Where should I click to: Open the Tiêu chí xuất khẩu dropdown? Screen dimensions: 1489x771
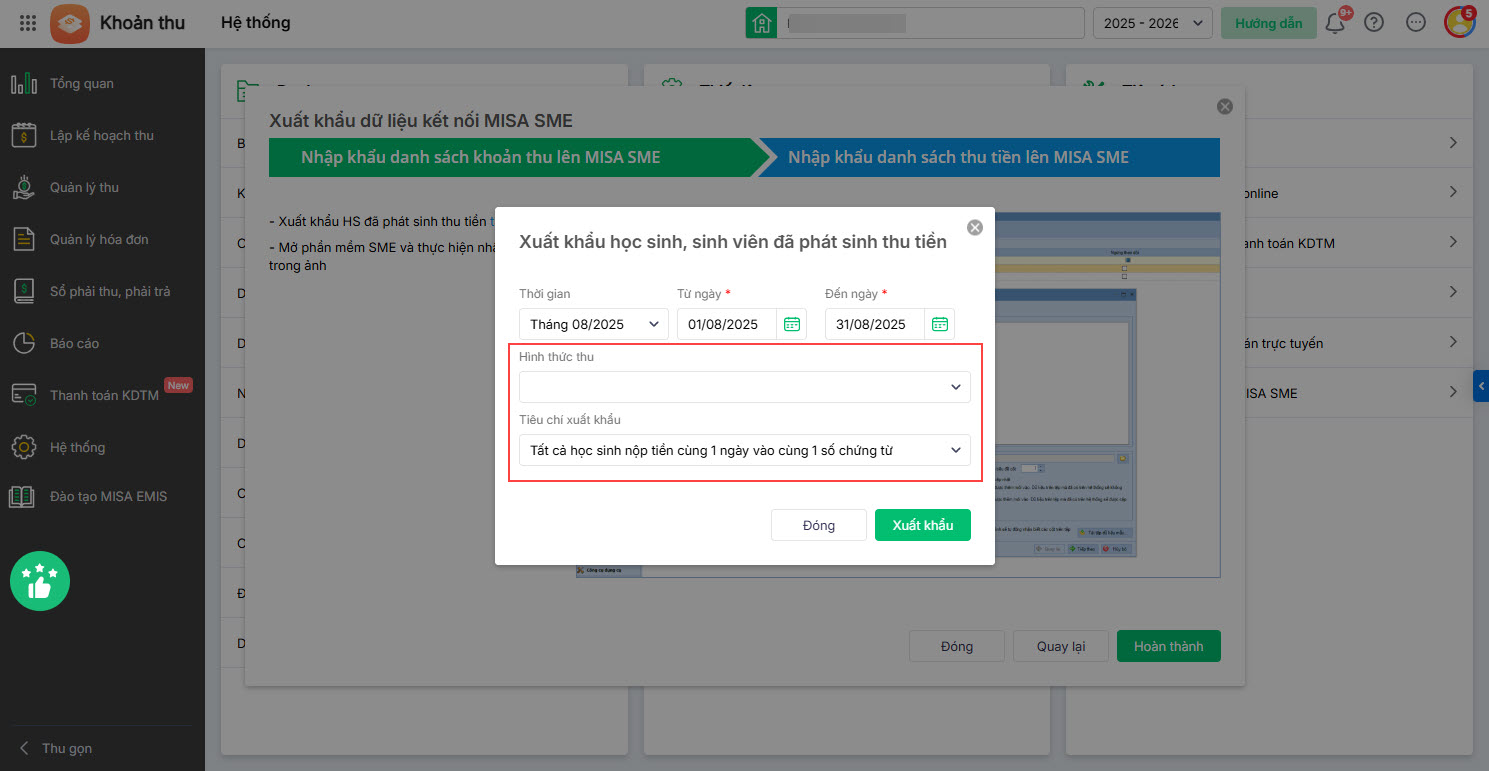coord(745,450)
